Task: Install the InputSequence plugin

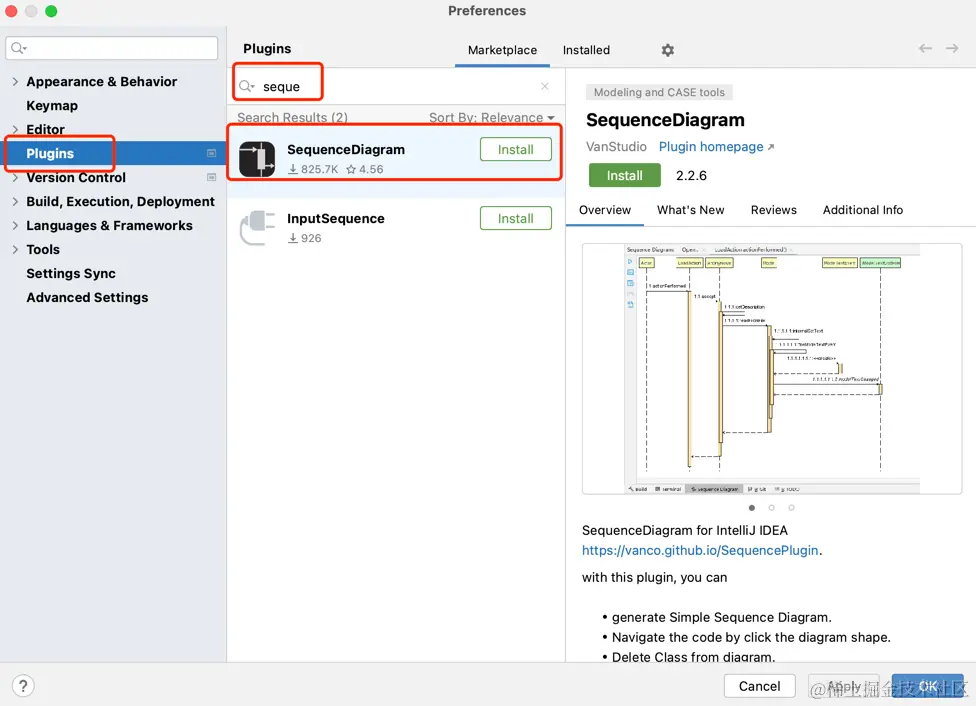Action: pos(515,219)
